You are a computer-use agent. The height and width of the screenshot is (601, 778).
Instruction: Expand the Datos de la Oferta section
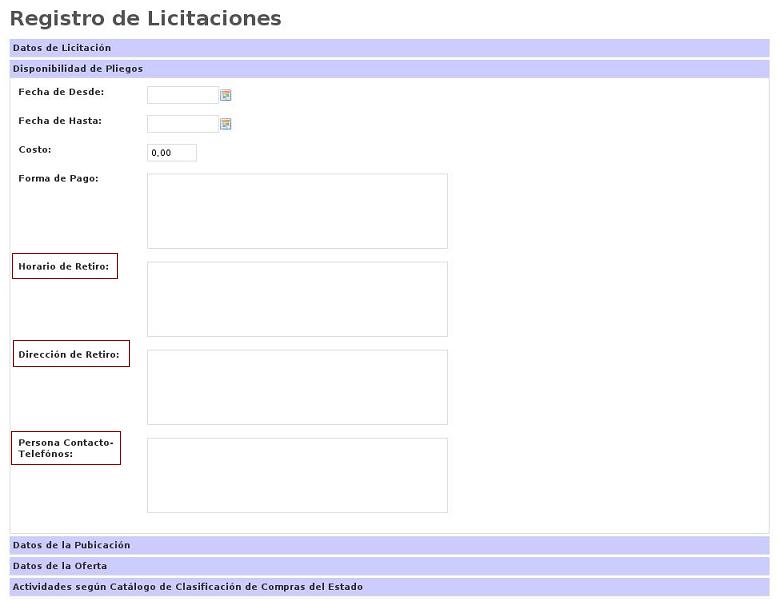pos(60,566)
